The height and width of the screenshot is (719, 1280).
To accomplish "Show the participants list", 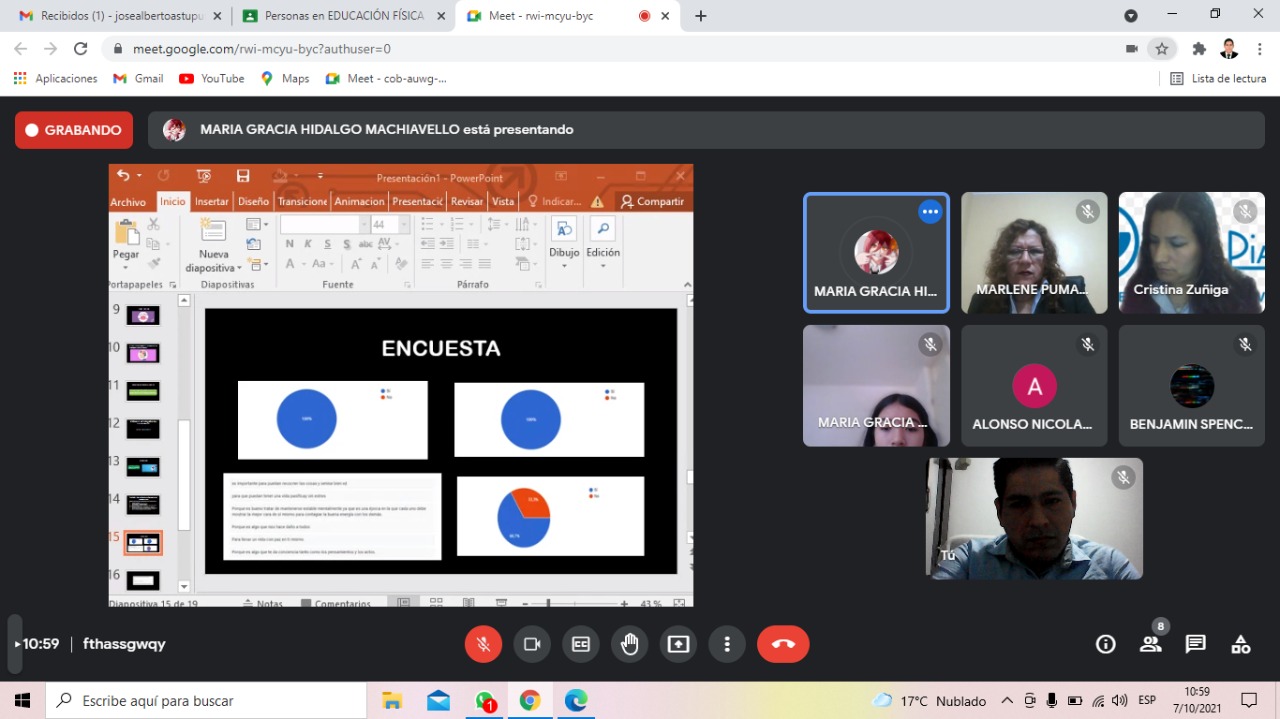I will tap(1151, 644).
